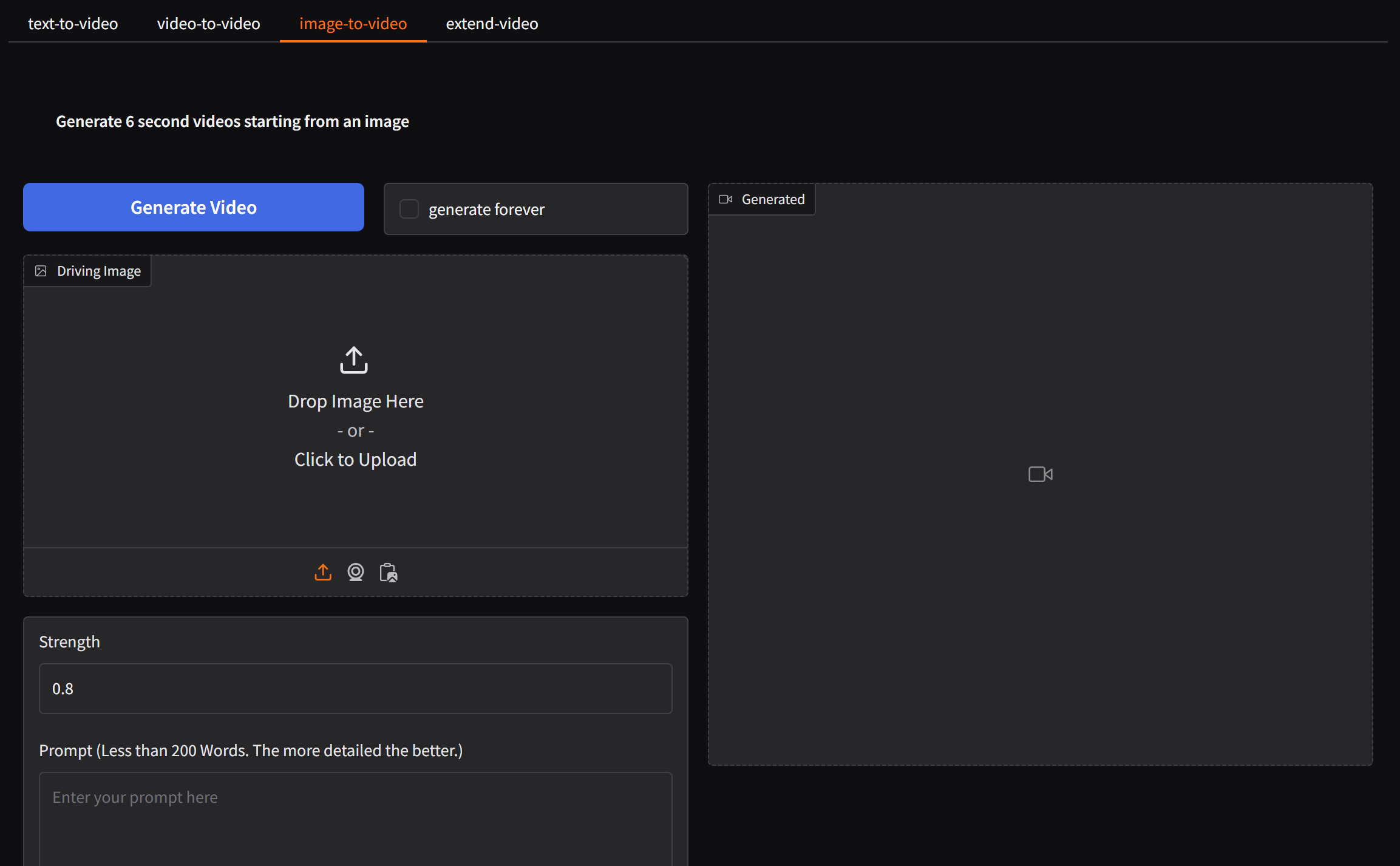Click the Generated panel label
The height and width of the screenshot is (866, 1400).
point(773,199)
